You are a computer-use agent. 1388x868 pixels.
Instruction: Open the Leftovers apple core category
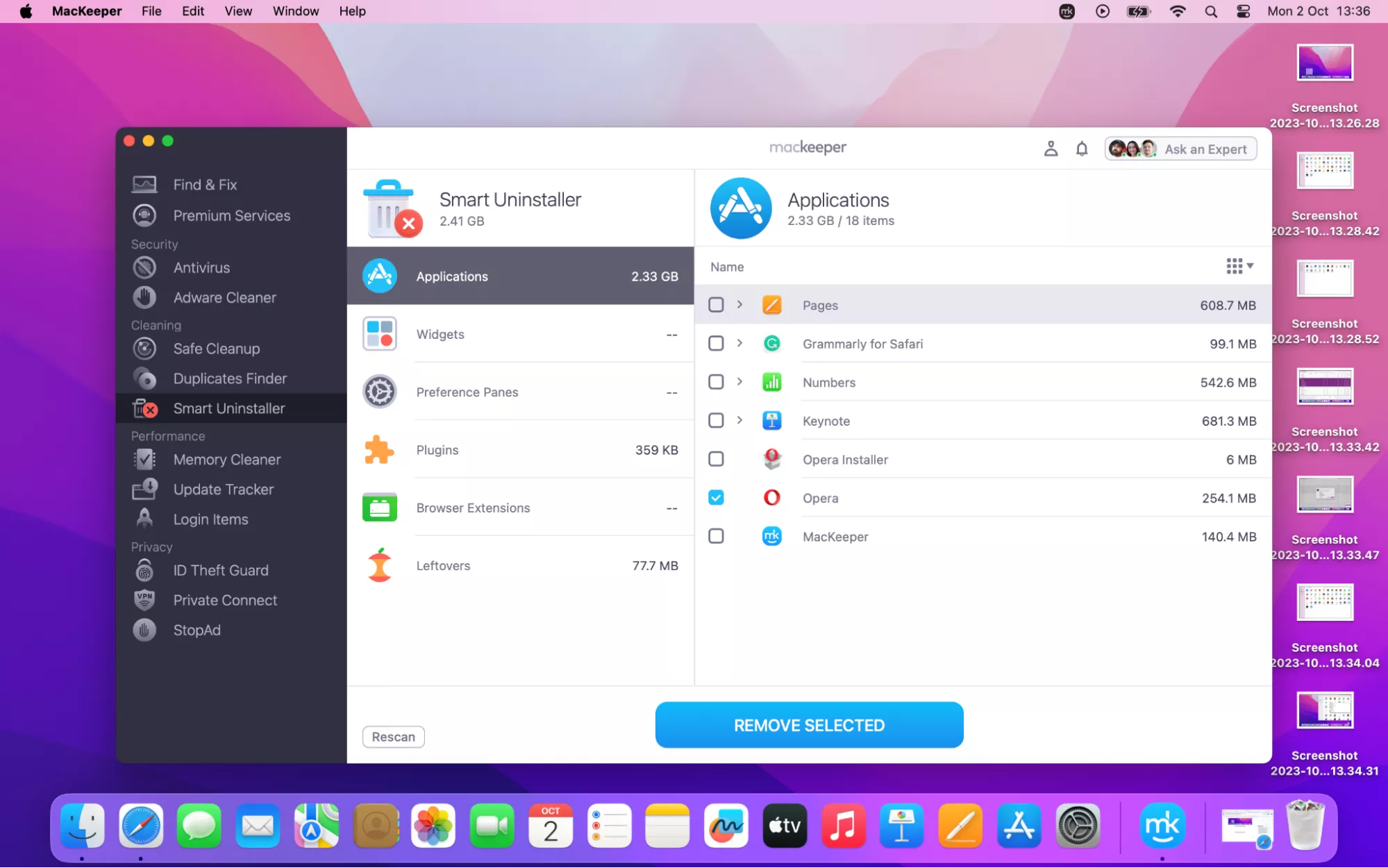379,565
